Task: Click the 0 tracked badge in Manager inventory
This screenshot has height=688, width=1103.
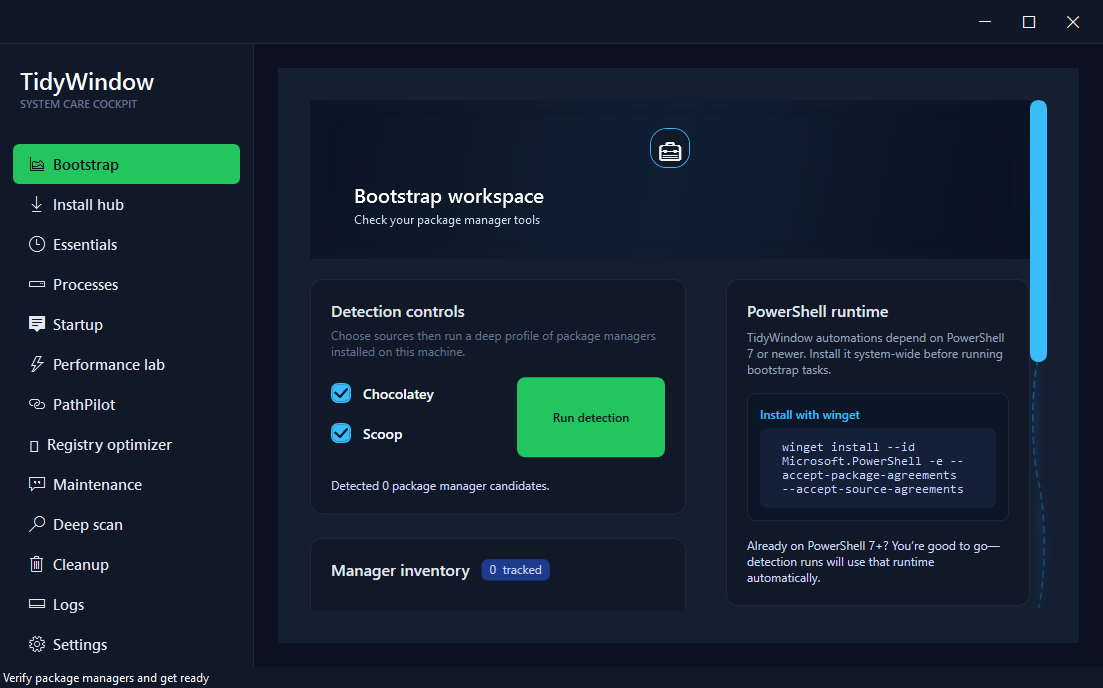Action: pos(515,569)
